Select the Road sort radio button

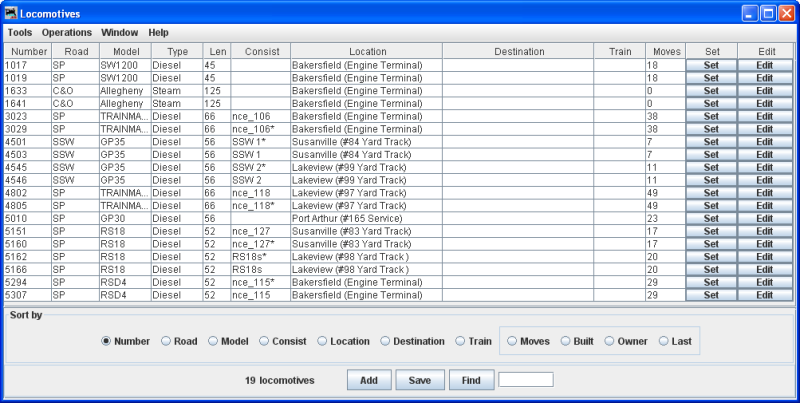[x=167, y=341]
